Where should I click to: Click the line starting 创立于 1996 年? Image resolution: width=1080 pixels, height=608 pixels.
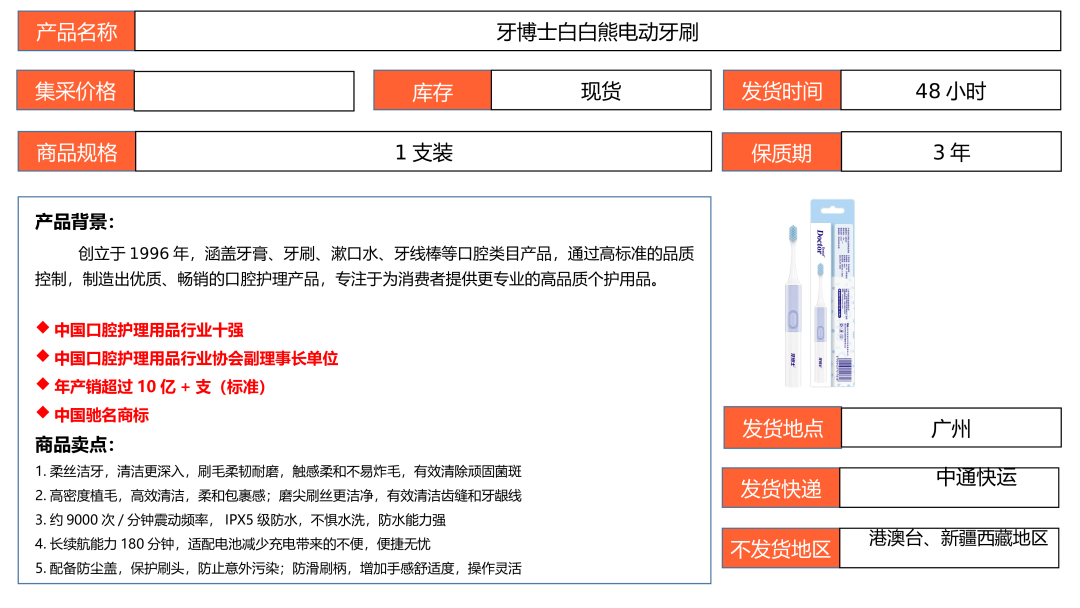pyautogui.click(x=386, y=253)
